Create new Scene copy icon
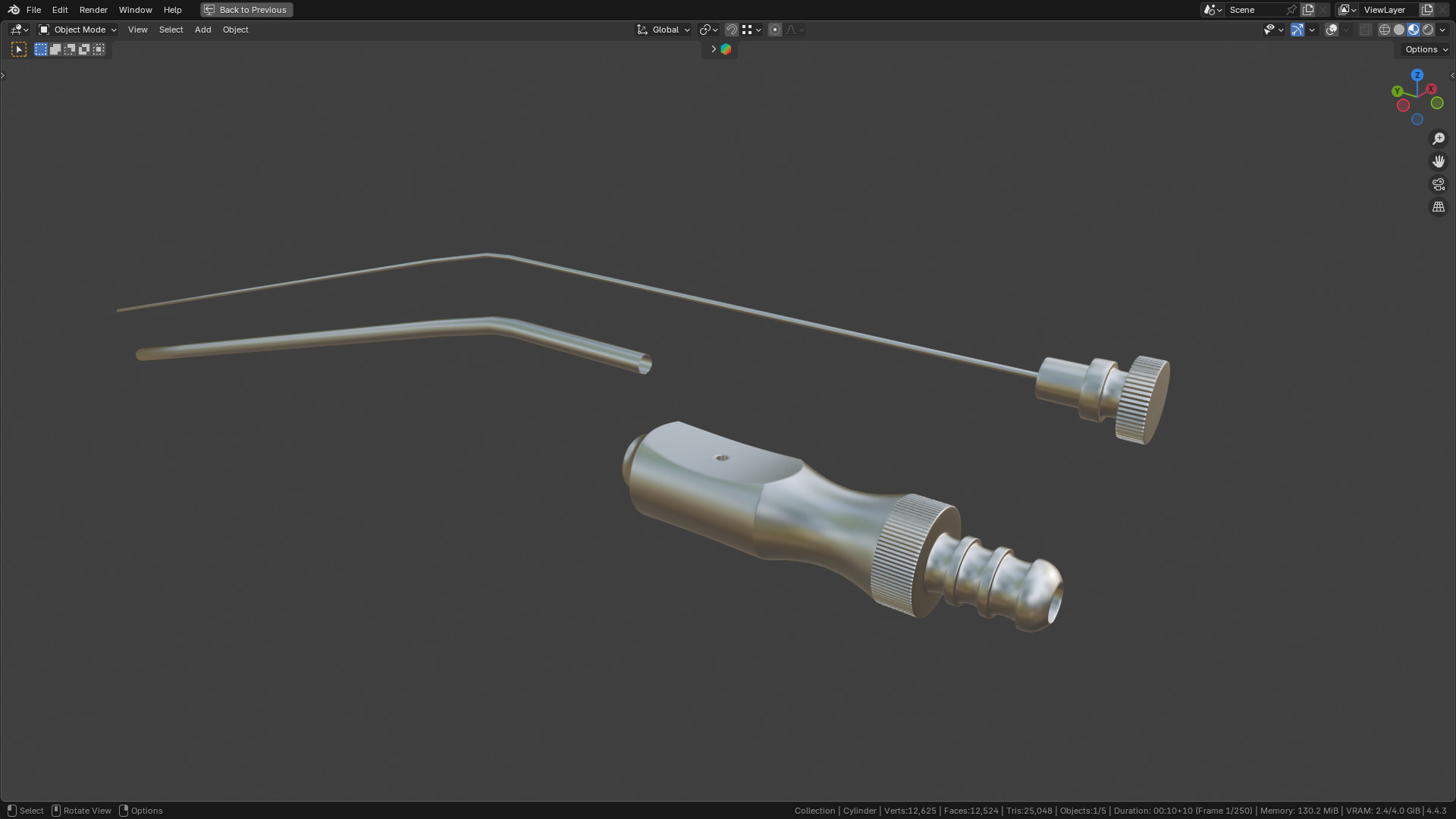The image size is (1456, 819). [x=1308, y=10]
